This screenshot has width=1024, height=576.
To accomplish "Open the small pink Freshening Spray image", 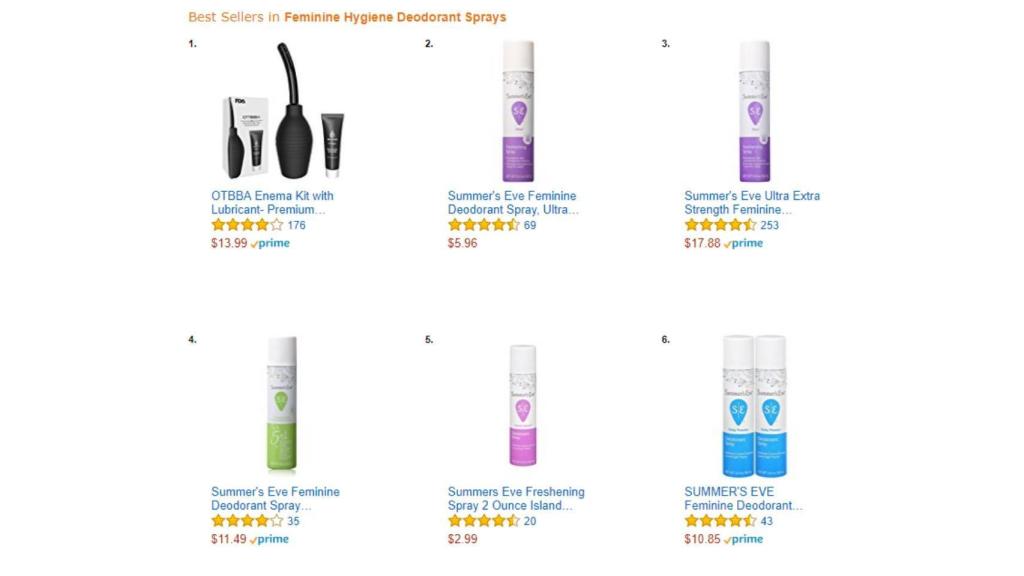I will point(522,406).
